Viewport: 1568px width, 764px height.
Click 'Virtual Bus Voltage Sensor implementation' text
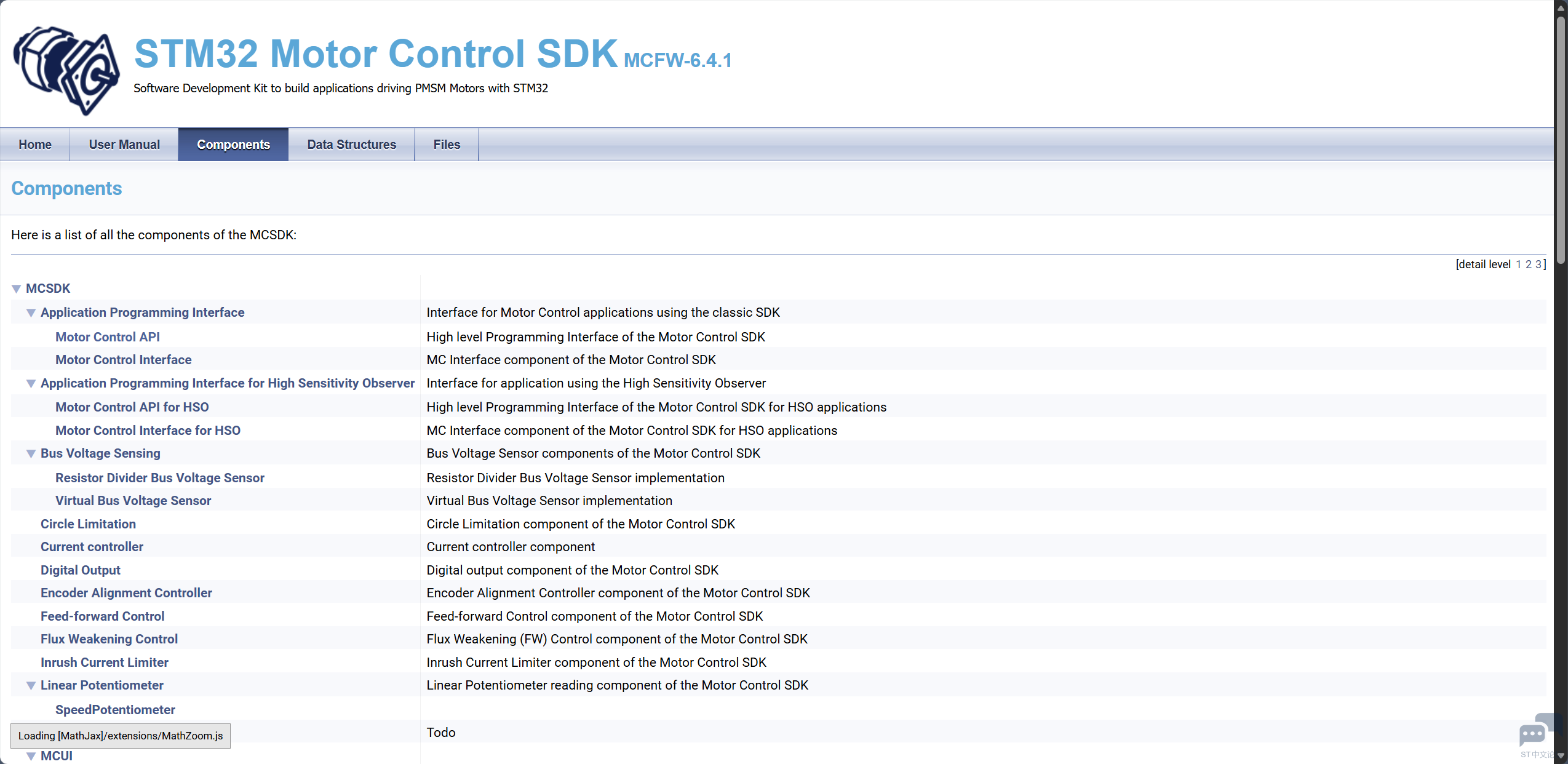pyautogui.click(x=549, y=501)
